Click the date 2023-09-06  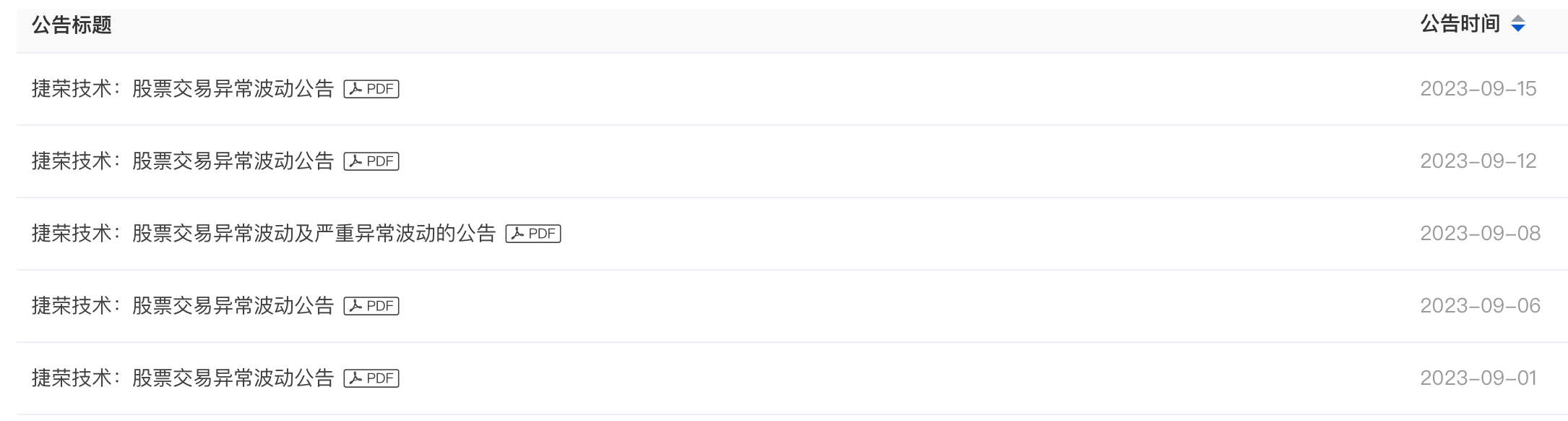(1480, 306)
